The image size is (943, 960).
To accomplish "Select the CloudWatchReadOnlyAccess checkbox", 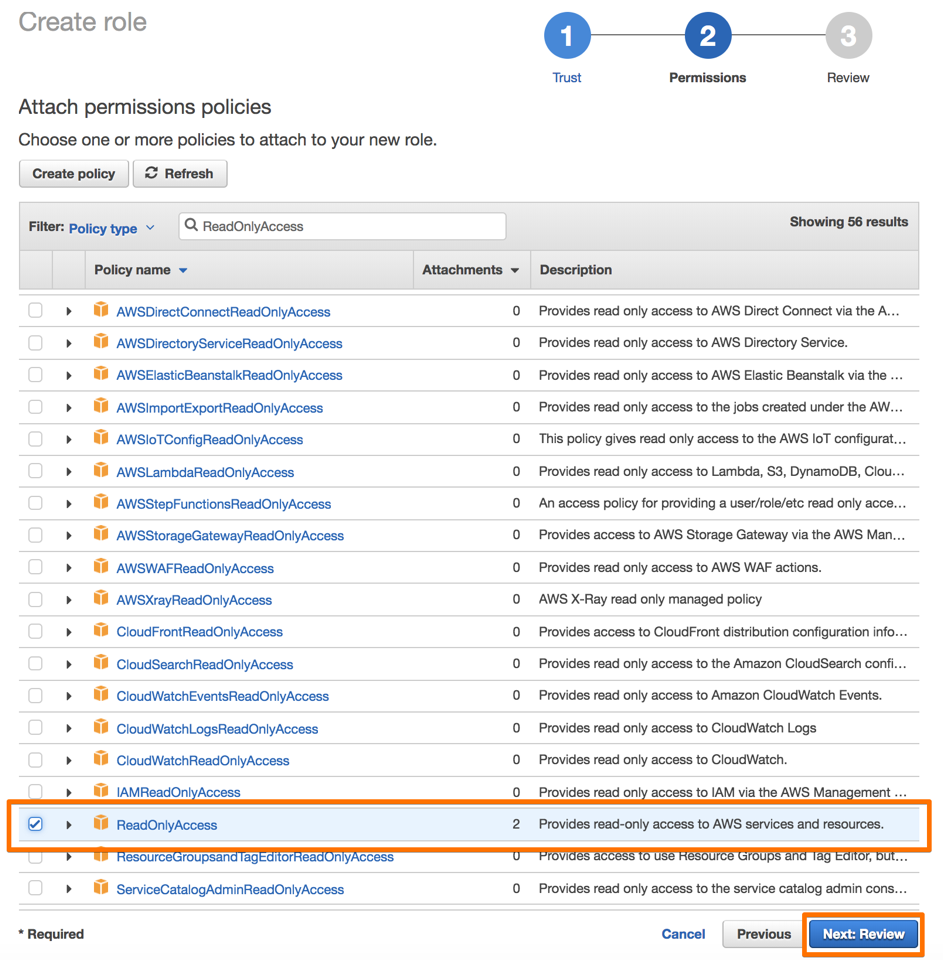I will tap(36, 760).
